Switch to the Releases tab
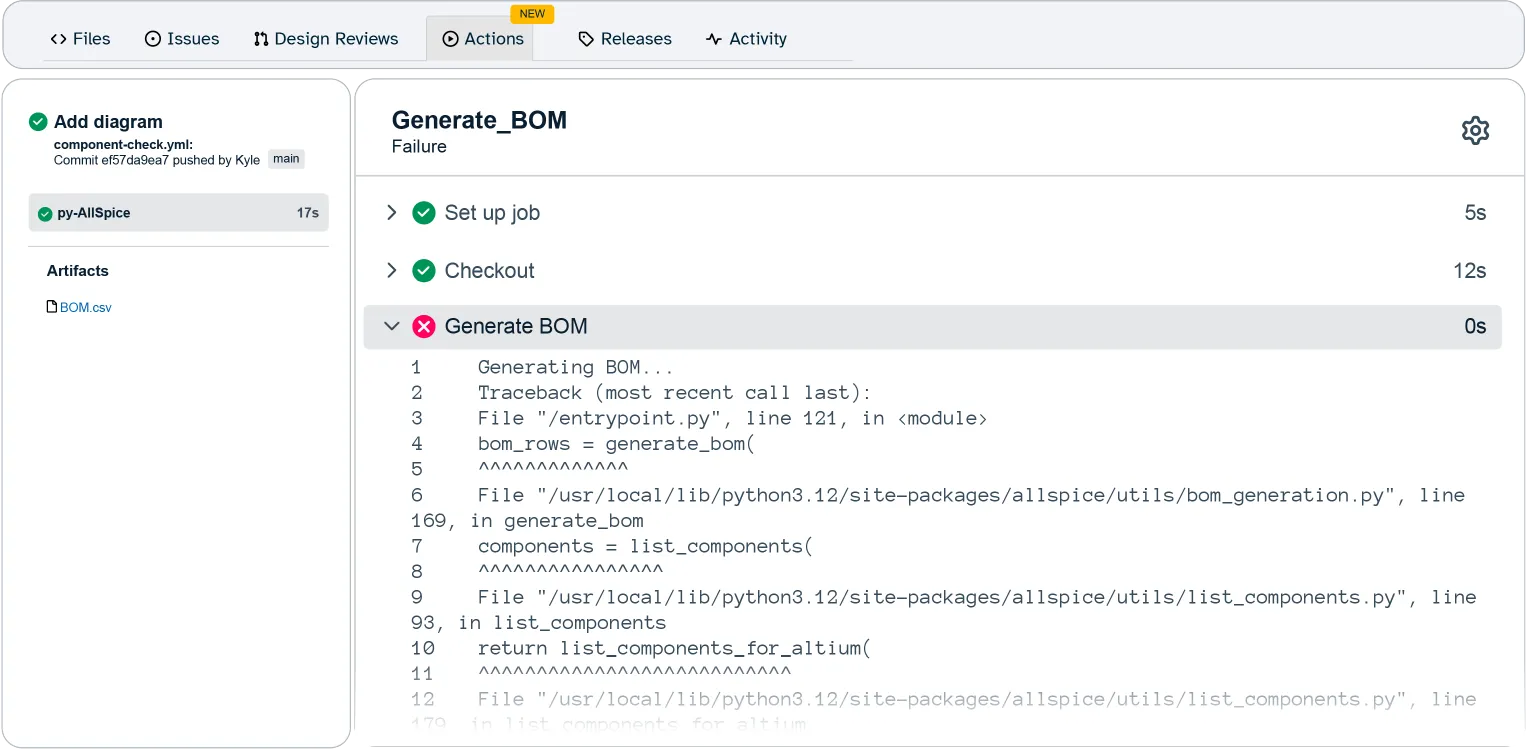1526x750 pixels. point(625,39)
